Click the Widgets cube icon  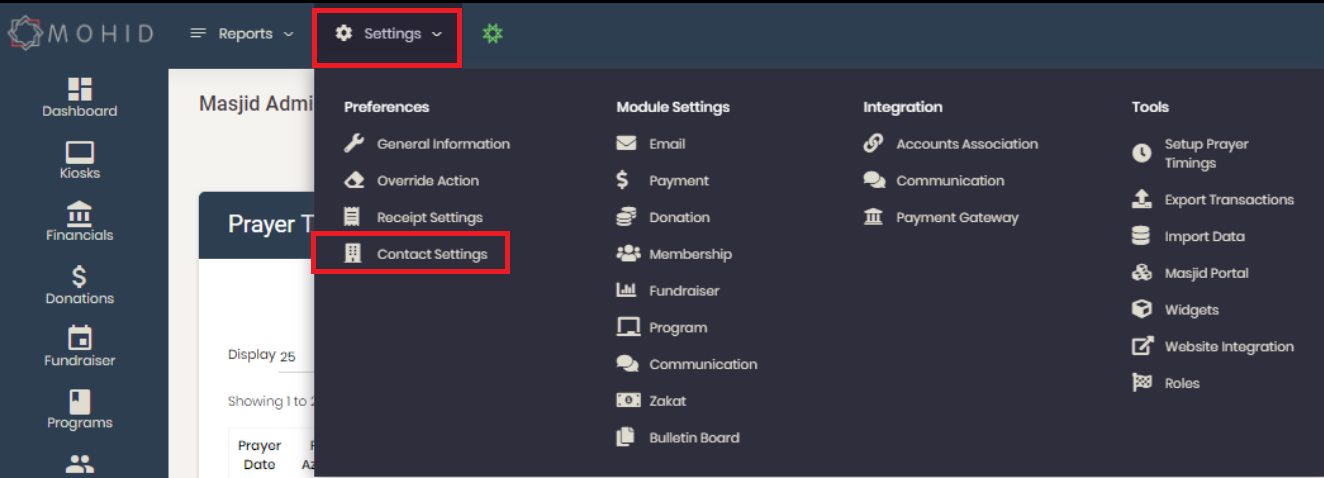pos(1142,310)
